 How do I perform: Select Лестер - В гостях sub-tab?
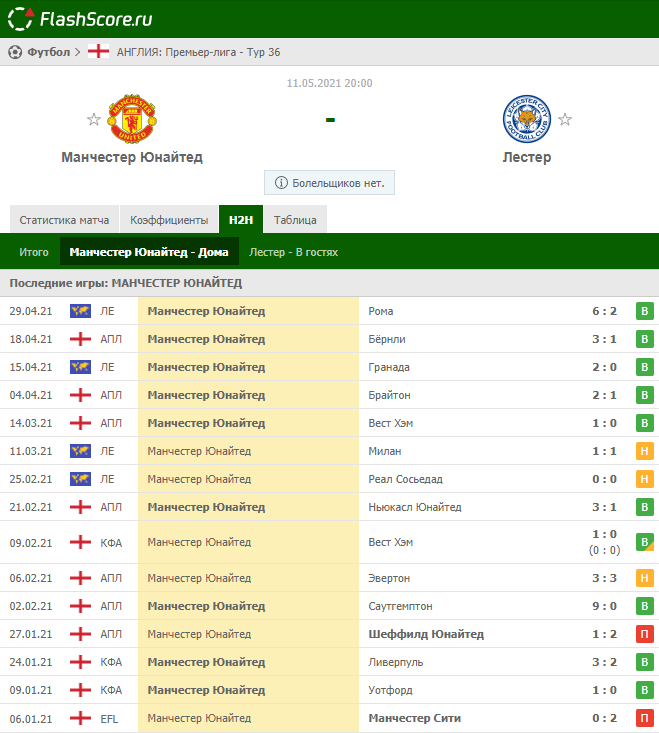pyautogui.click(x=294, y=252)
